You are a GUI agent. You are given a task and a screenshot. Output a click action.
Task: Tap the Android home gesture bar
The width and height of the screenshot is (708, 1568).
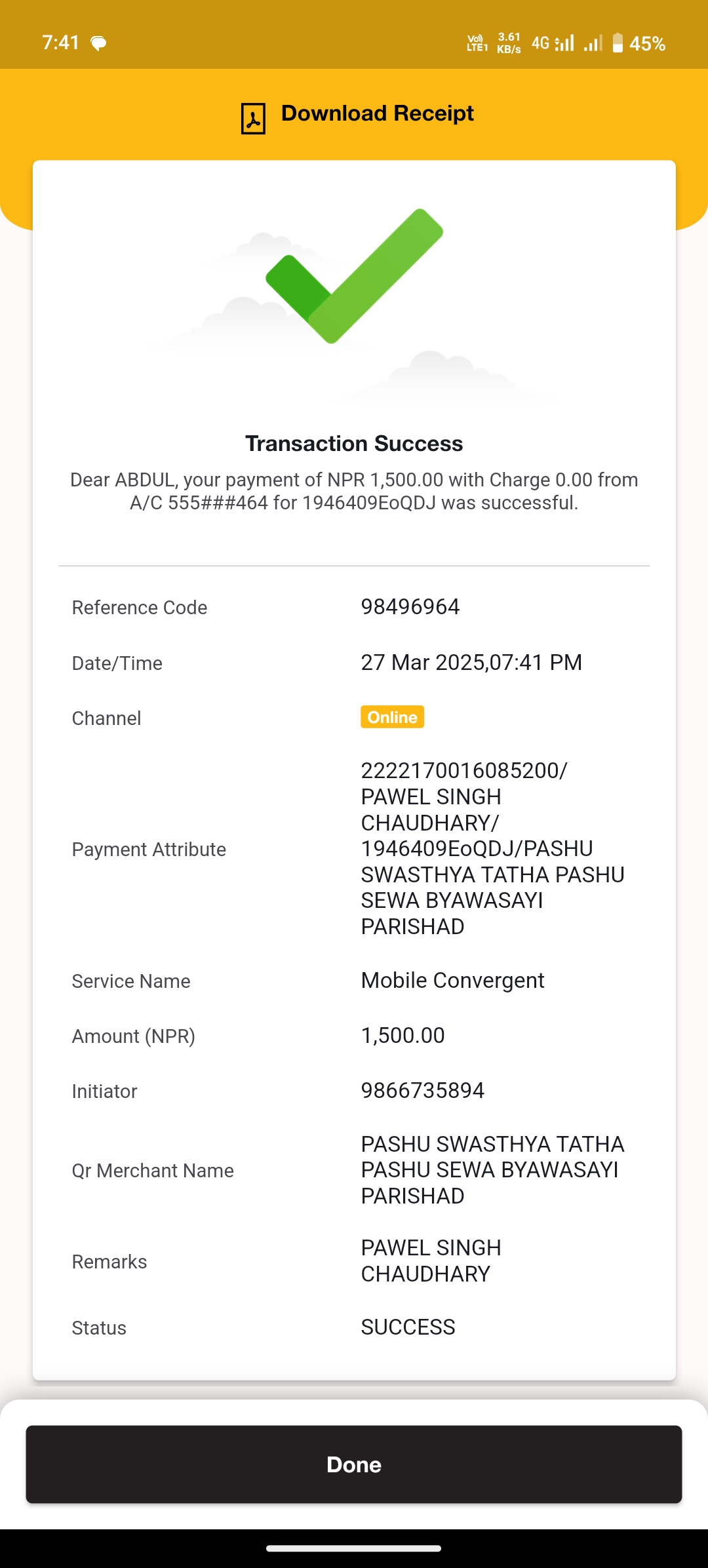(354, 1548)
